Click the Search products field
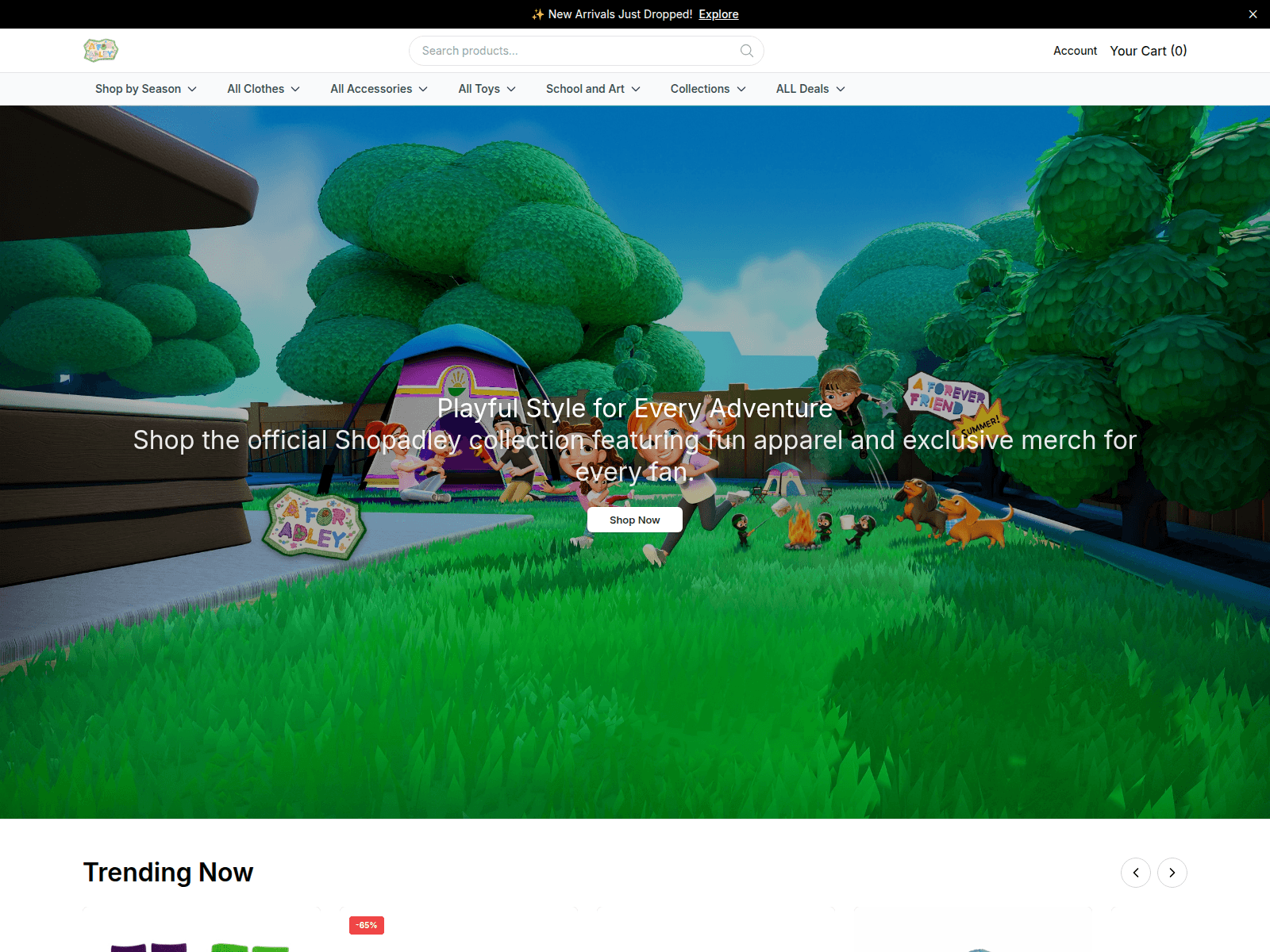Viewport: 1270px width, 952px height. [587, 51]
